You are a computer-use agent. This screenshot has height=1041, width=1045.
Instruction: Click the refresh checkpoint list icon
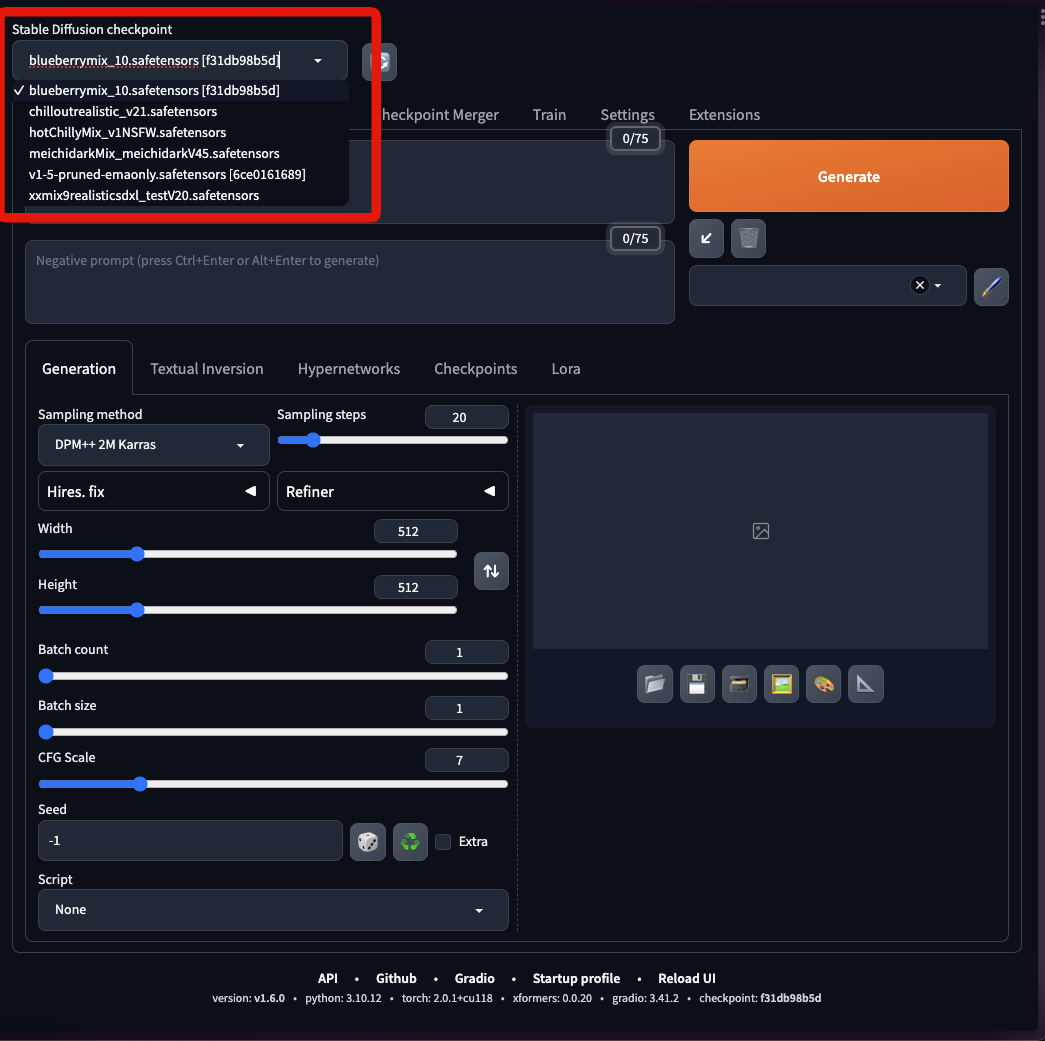pos(380,62)
